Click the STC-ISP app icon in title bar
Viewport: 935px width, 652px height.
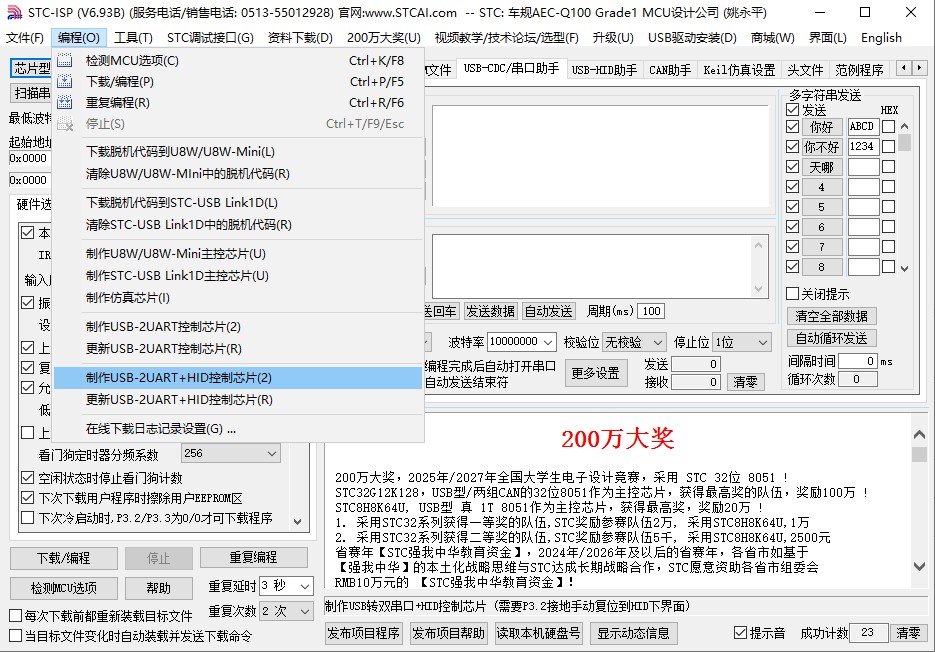click(14, 13)
